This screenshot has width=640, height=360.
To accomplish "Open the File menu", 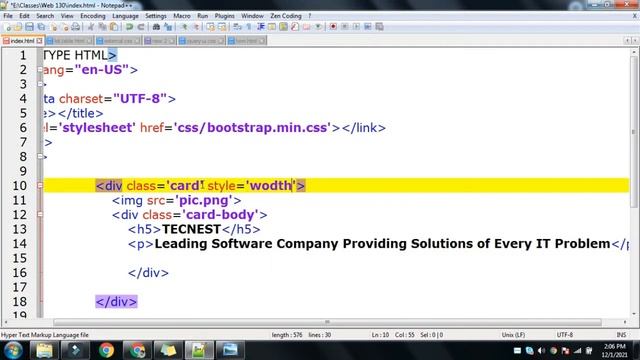I will (x=8, y=16).
